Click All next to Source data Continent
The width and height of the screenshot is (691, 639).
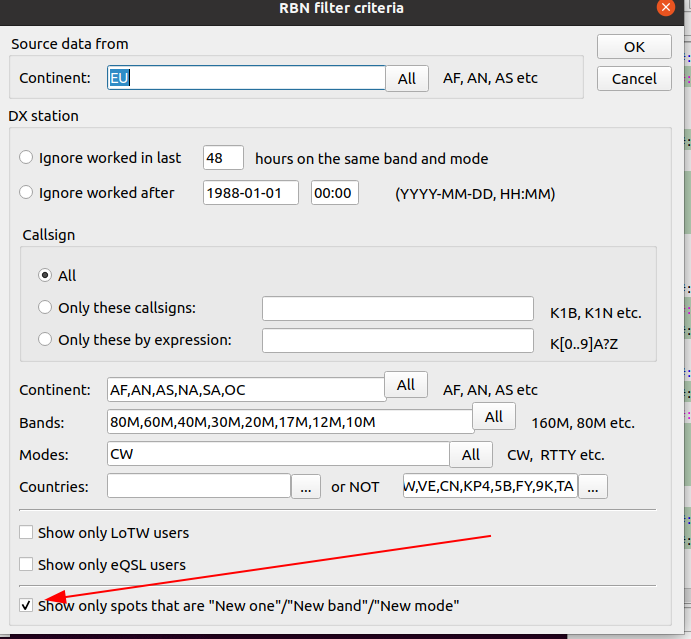[407, 79]
